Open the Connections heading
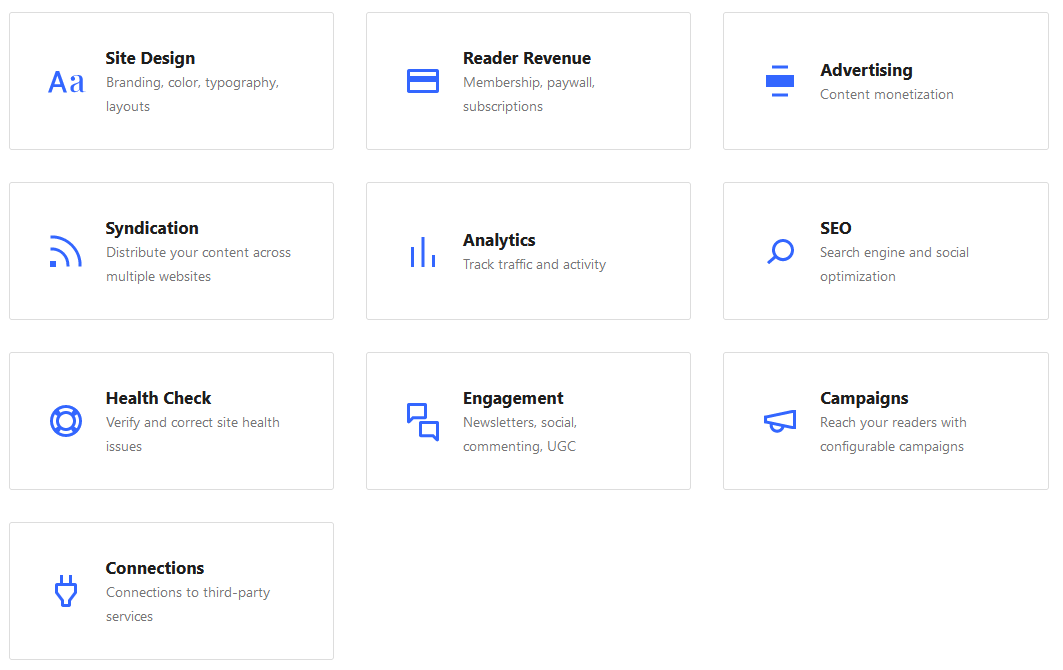The height and width of the screenshot is (670, 1063). click(155, 568)
